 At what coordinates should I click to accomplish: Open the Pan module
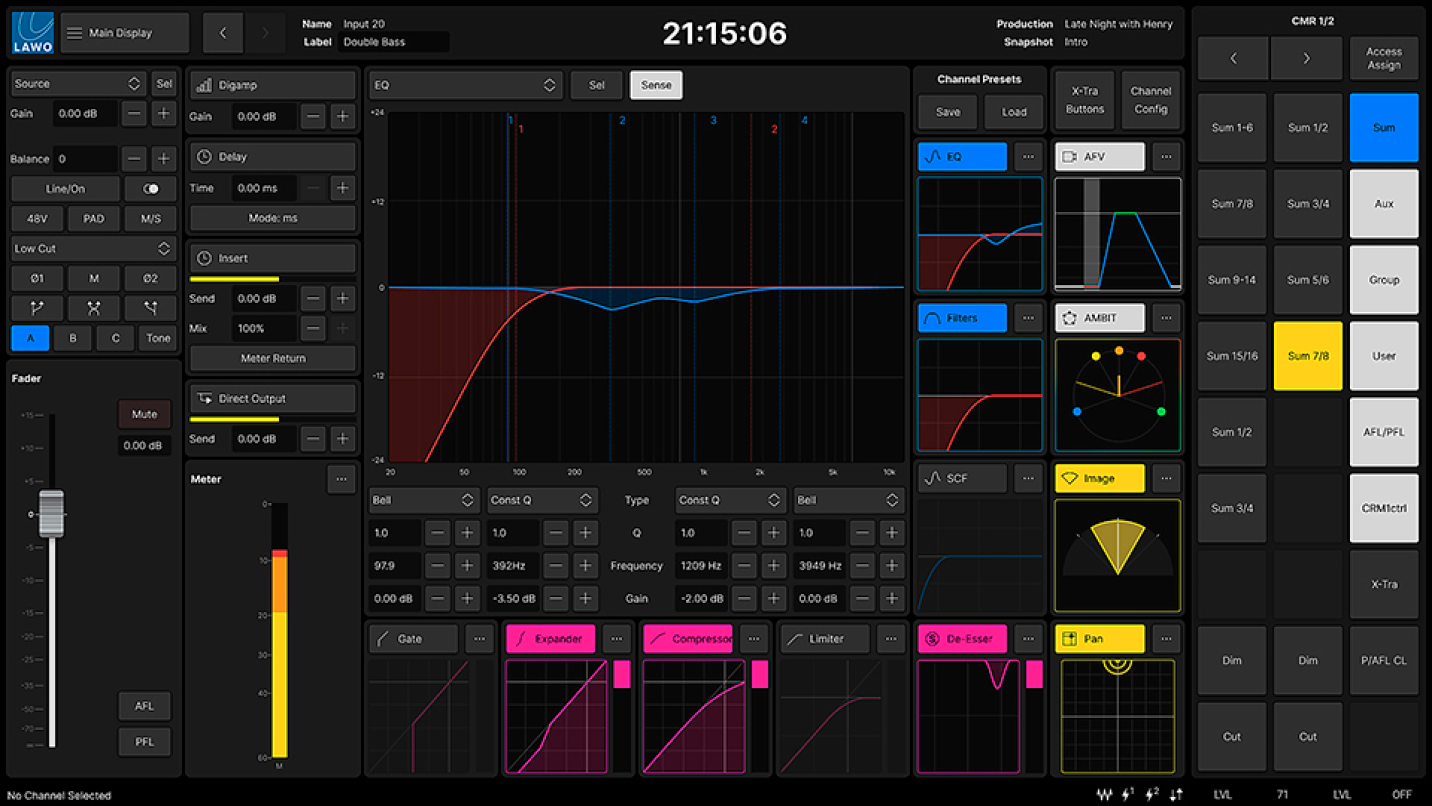coord(1099,639)
